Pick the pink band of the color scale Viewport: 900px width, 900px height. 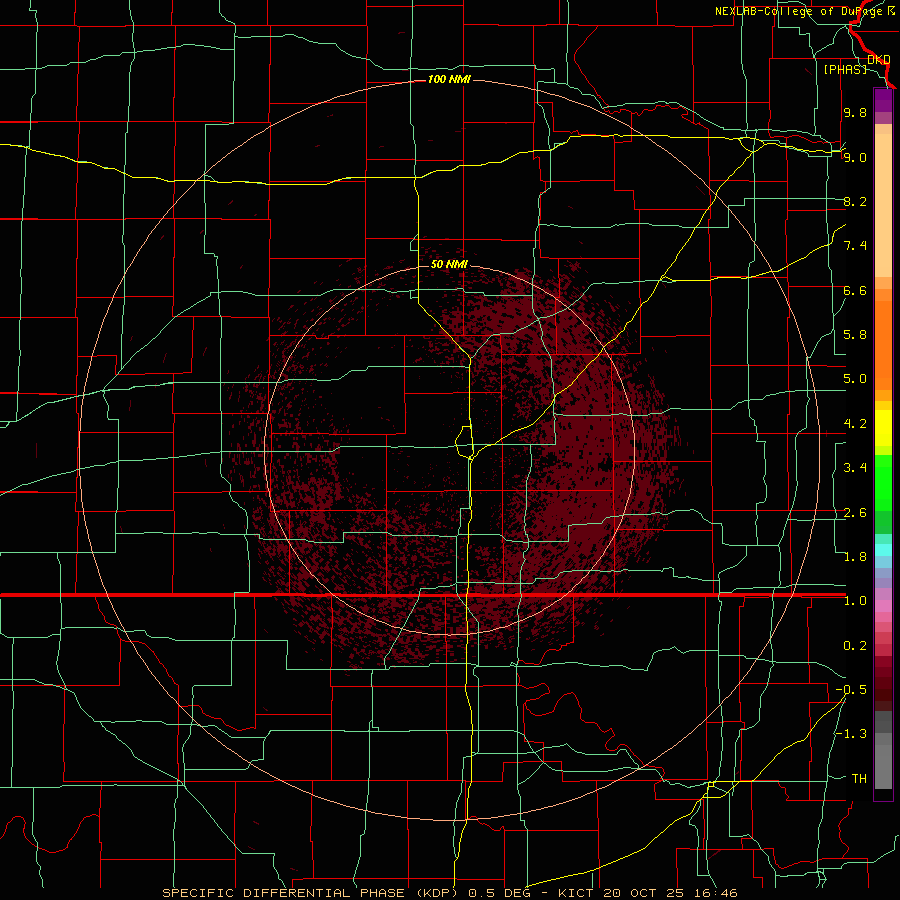click(x=883, y=606)
